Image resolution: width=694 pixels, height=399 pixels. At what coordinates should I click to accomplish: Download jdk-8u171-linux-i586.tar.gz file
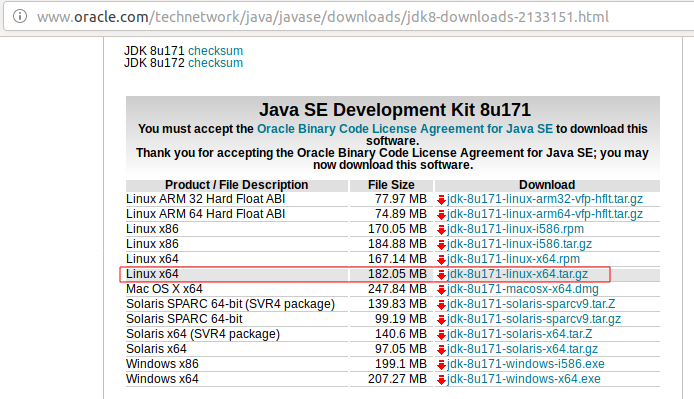pos(520,244)
